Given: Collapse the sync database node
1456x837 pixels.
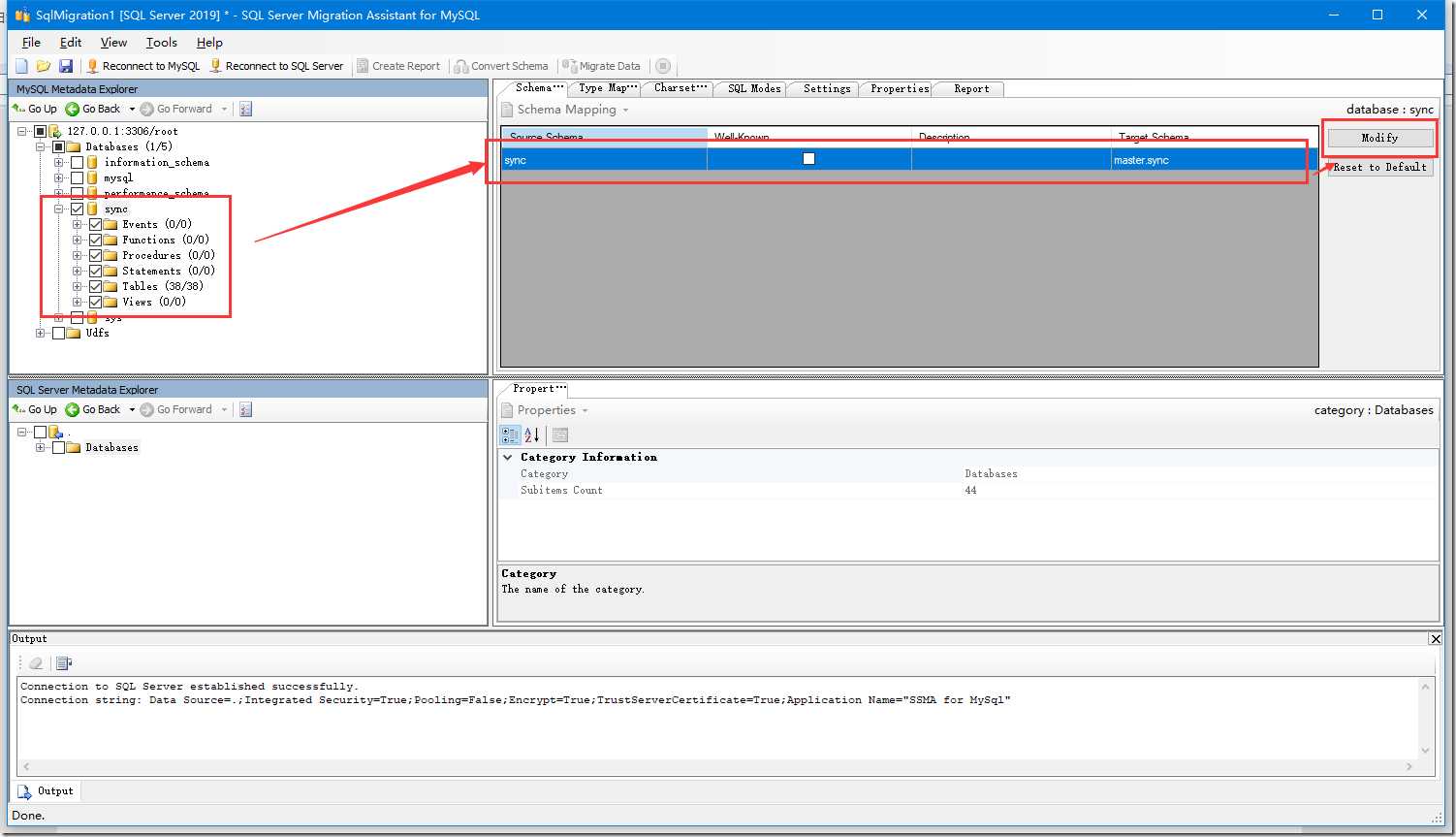Looking at the screenshot, I should (x=59, y=209).
